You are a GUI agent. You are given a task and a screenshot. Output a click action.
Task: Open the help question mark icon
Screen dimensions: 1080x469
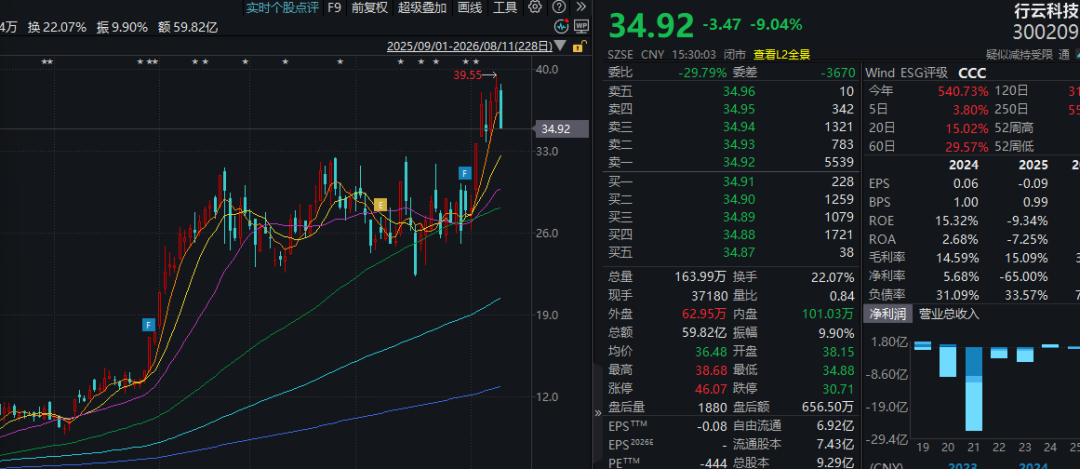click(x=559, y=8)
